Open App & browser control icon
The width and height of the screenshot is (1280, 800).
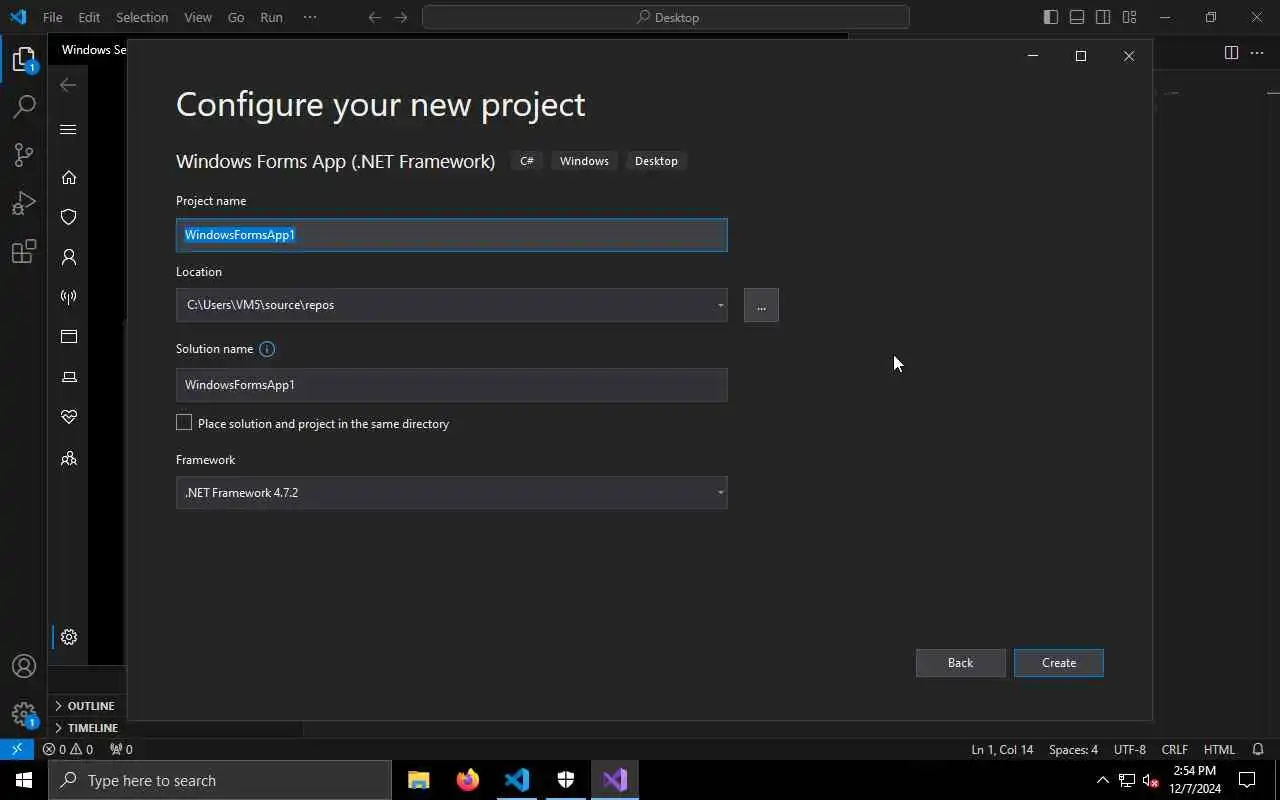tap(69, 337)
